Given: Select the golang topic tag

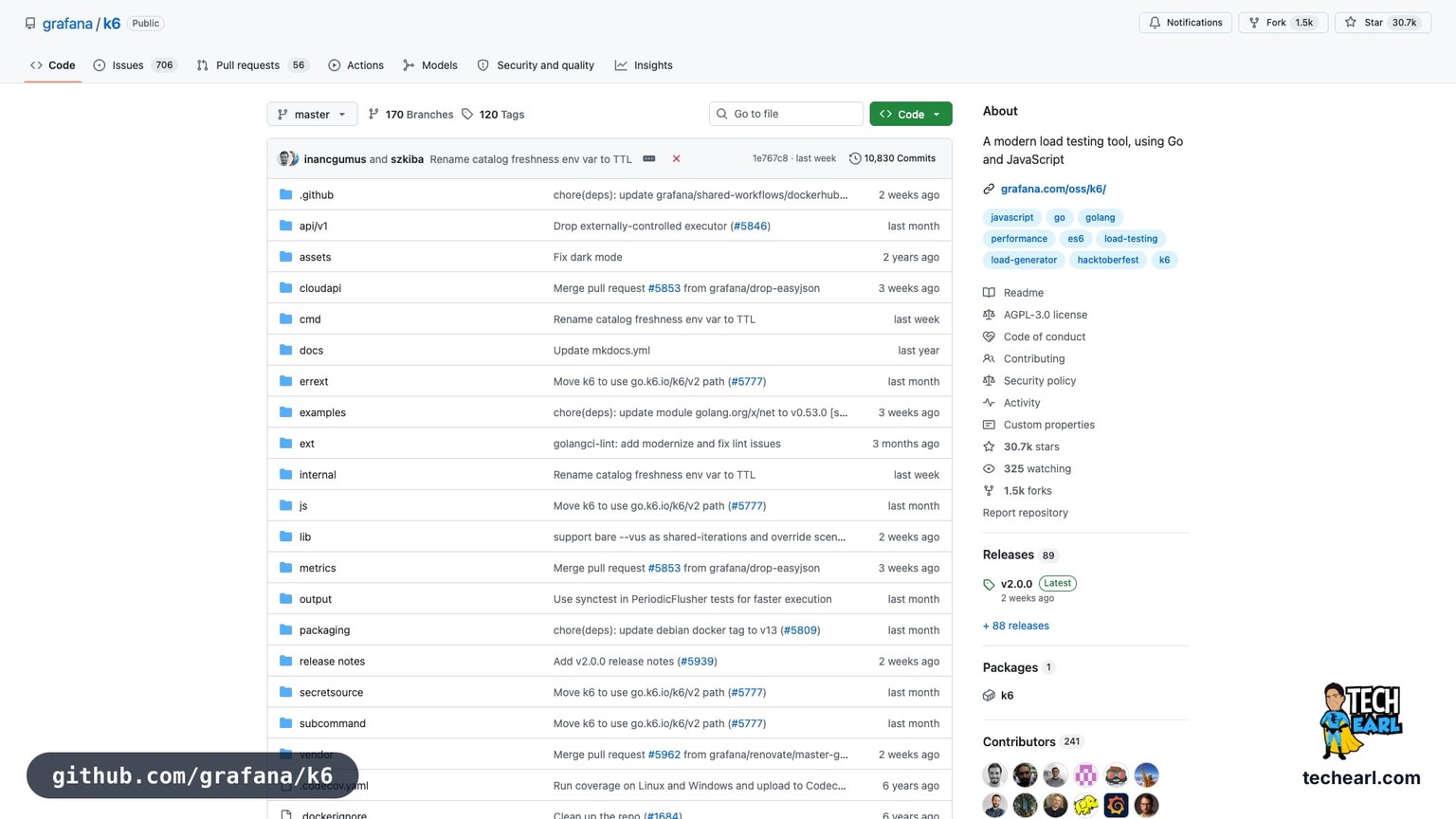Looking at the screenshot, I should click(x=1100, y=217).
